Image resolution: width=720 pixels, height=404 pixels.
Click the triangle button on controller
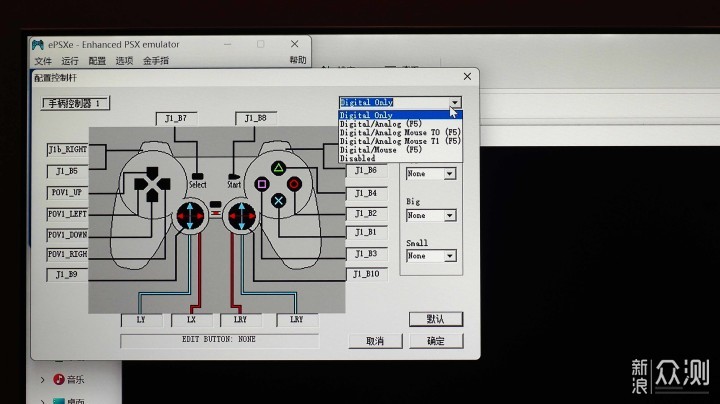point(278,168)
